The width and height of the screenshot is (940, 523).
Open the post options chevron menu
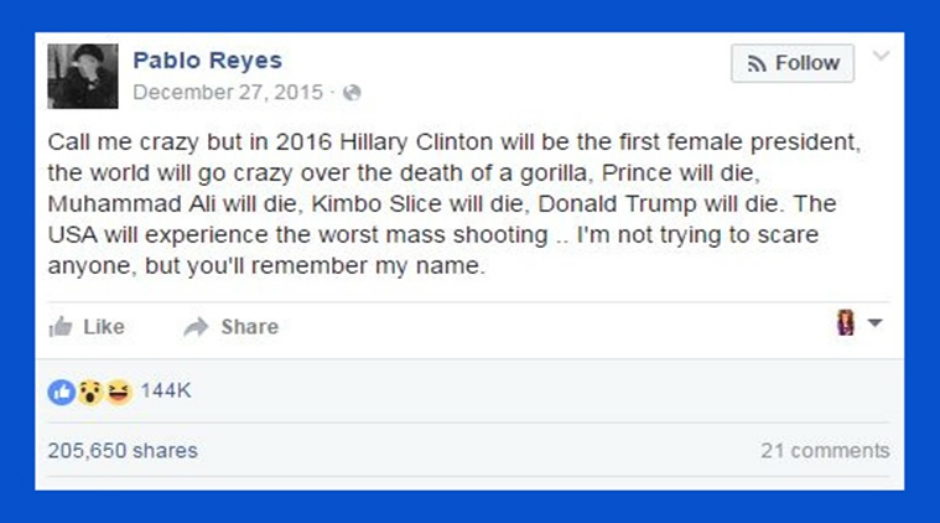[881, 56]
